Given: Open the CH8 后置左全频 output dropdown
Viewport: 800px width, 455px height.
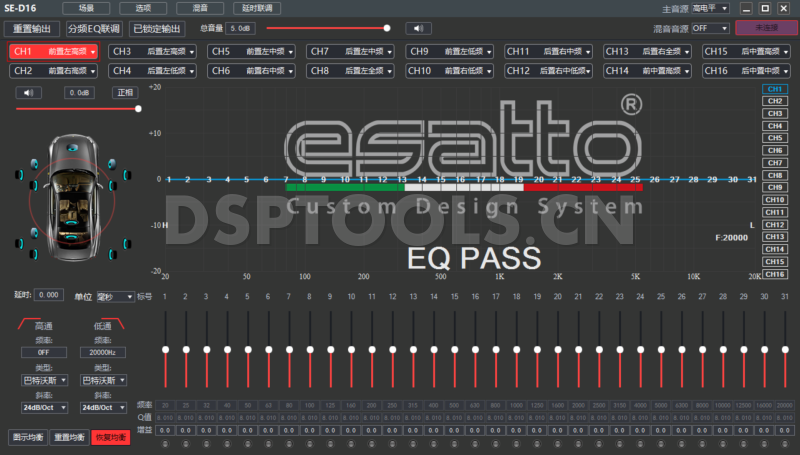Looking at the screenshot, I should 350,70.
